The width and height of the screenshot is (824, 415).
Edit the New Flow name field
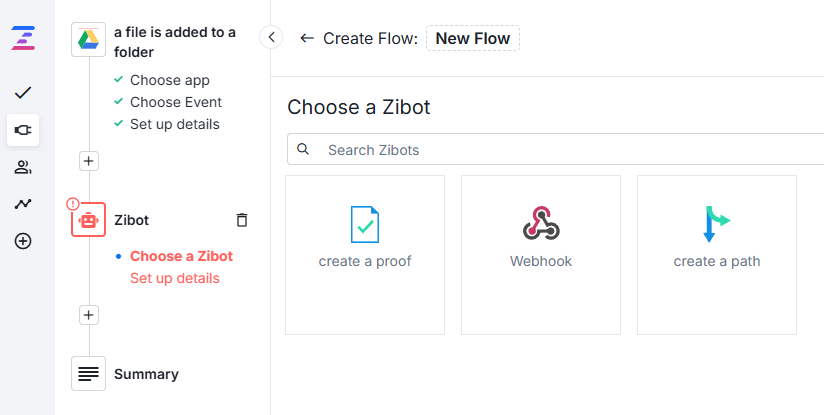coord(472,39)
